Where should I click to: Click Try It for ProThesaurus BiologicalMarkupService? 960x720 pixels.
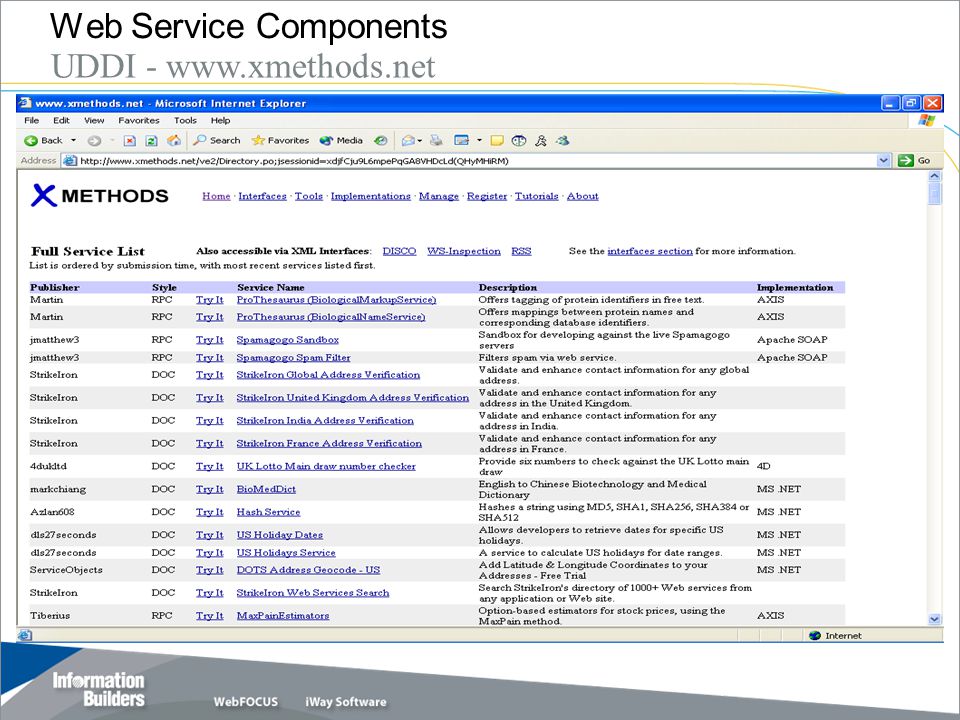209,300
